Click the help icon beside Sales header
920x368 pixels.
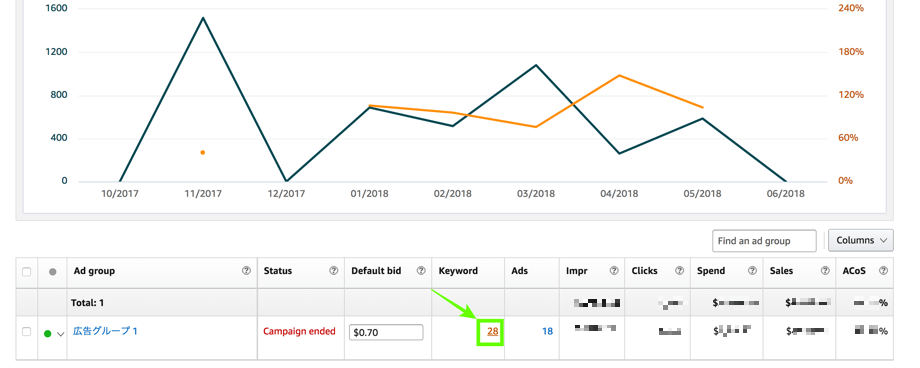825,271
